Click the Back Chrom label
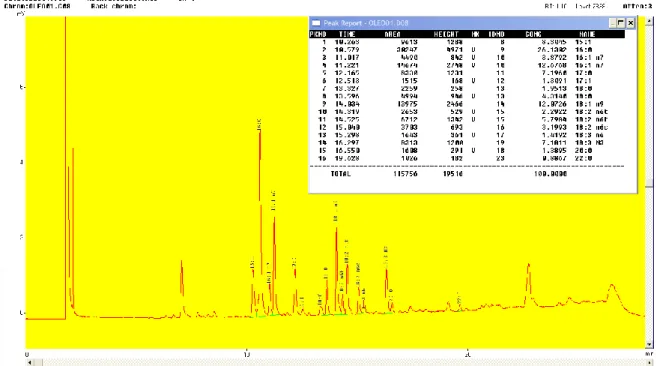 coord(114,6)
